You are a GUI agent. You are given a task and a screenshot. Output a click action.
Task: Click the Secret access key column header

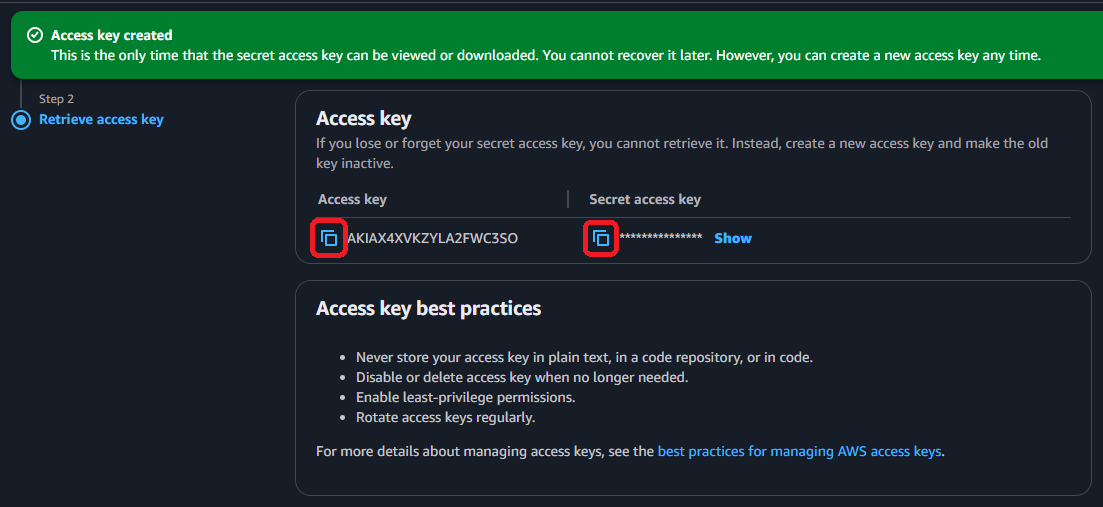pos(645,199)
